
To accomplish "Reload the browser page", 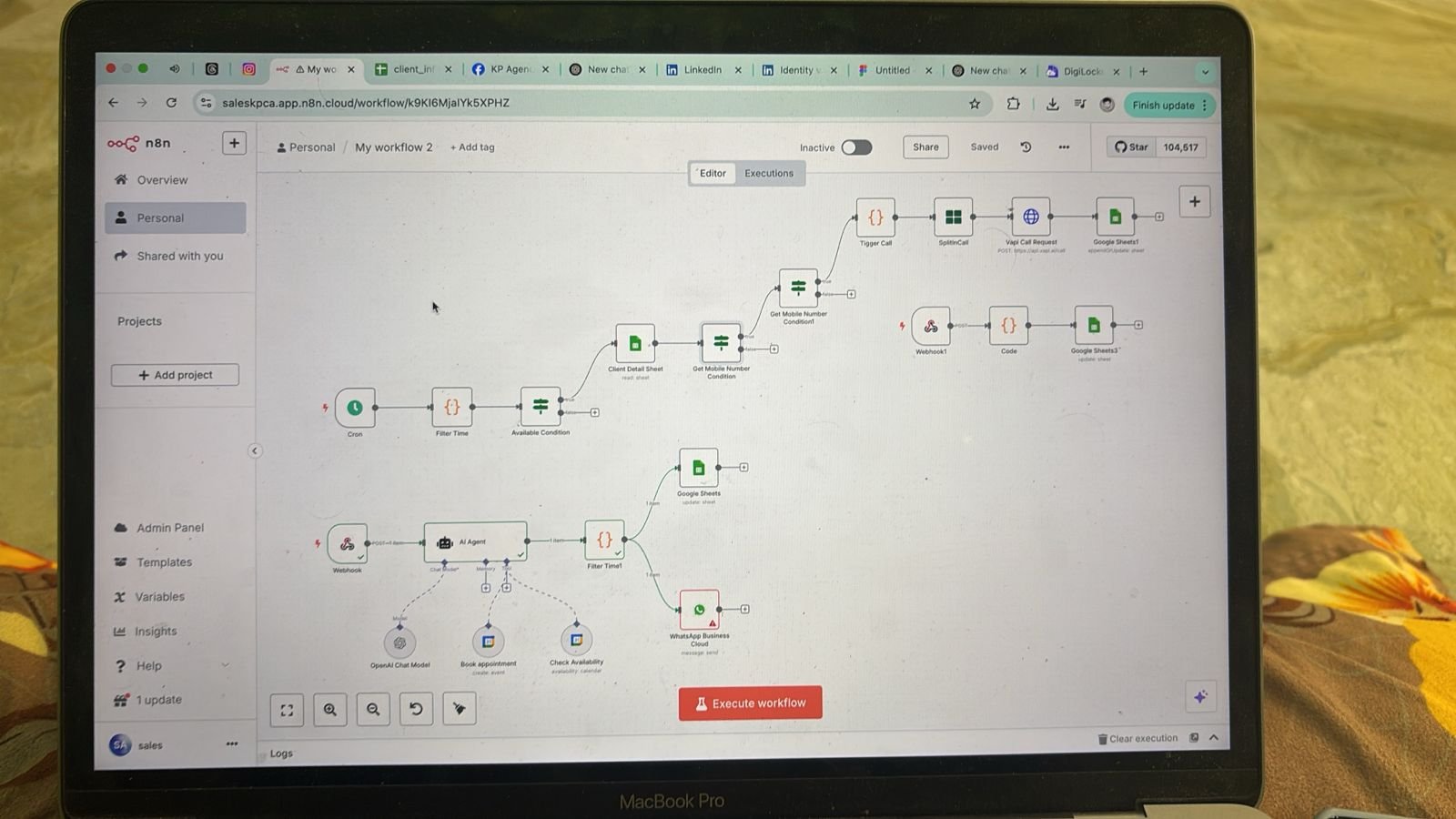I will [x=171, y=103].
